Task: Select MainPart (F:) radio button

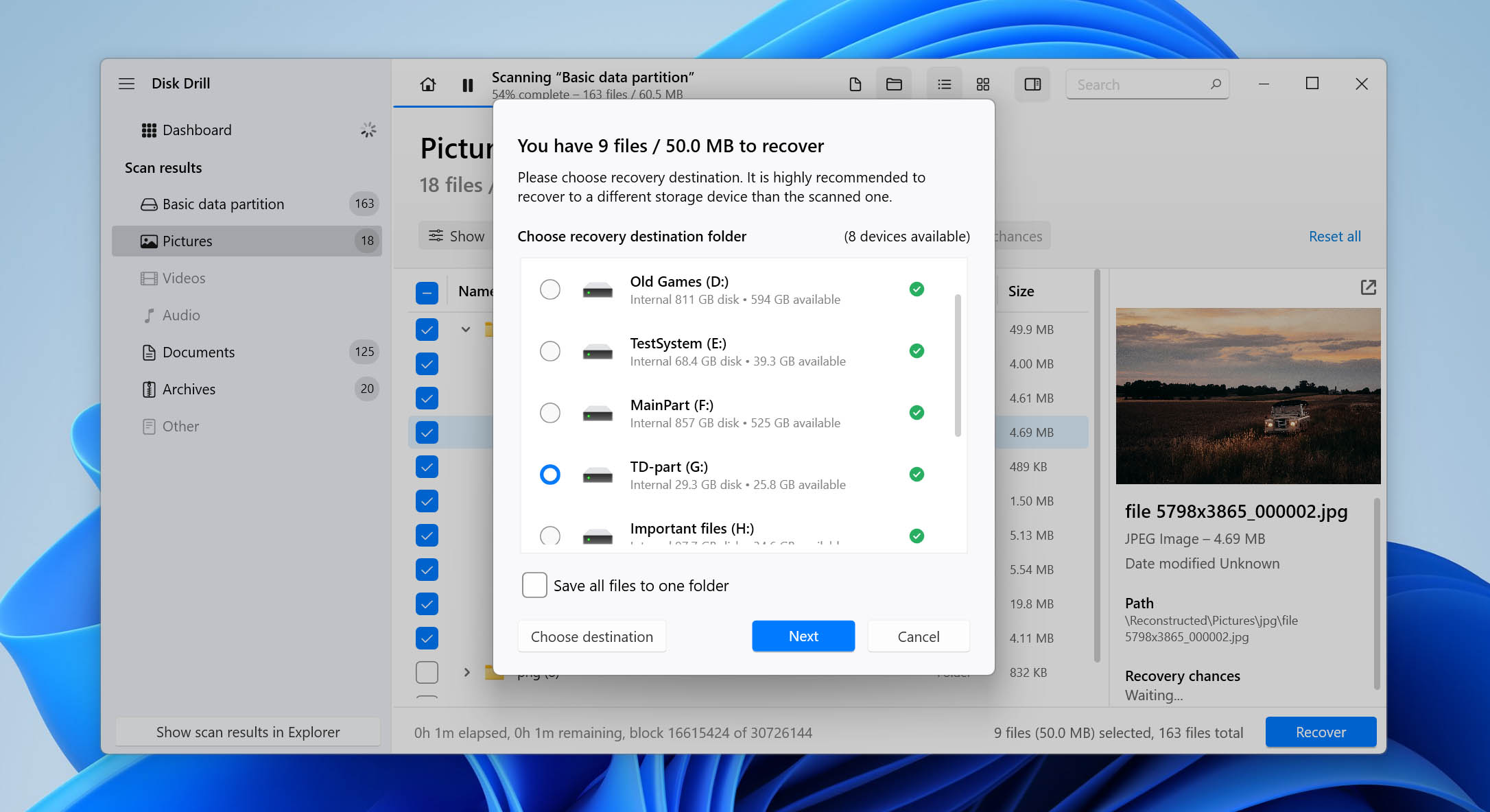Action: pos(550,413)
